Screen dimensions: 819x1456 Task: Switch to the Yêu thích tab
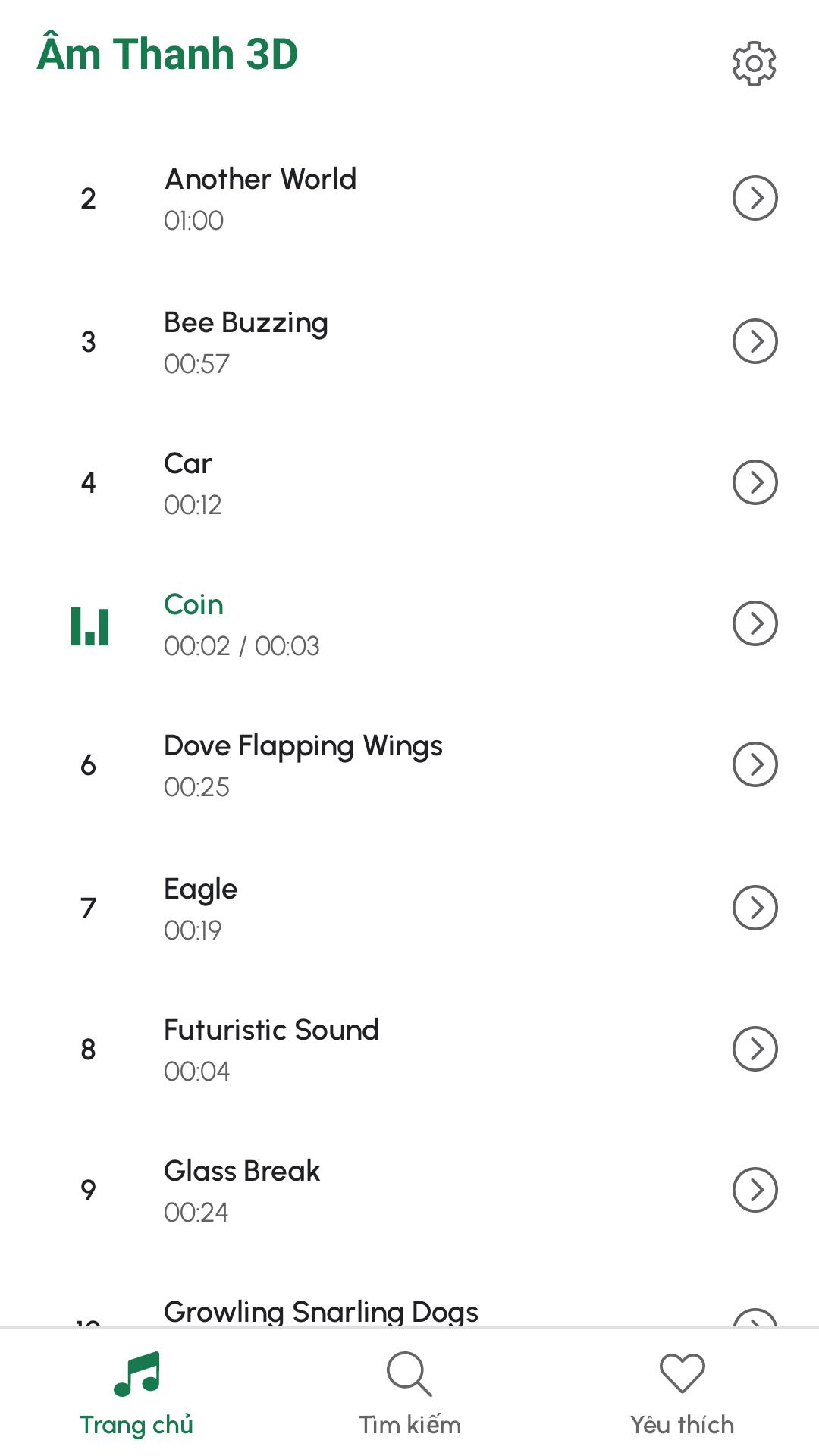(x=682, y=1392)
